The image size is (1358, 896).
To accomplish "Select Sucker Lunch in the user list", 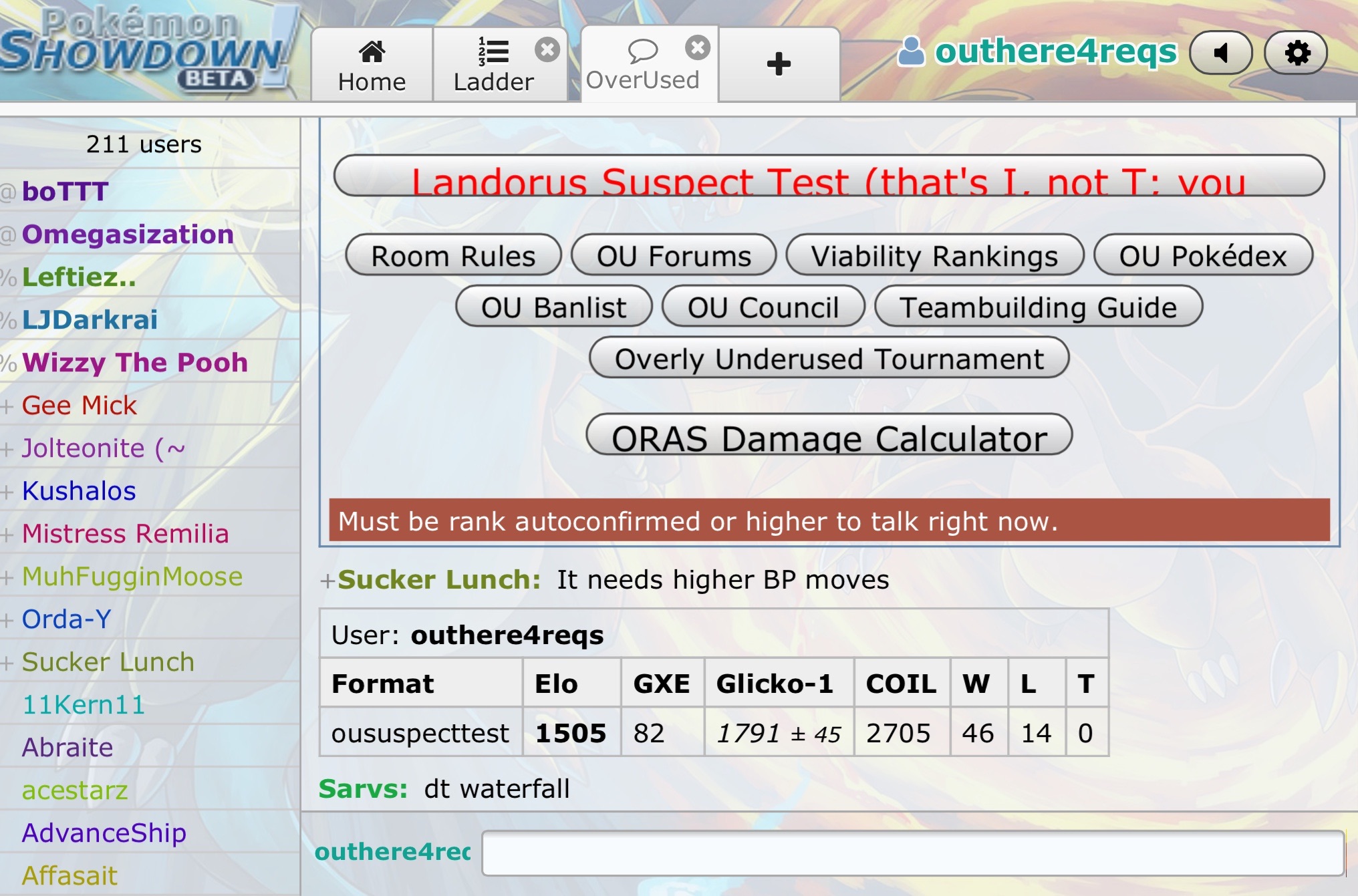I will (x=150, y=661).
